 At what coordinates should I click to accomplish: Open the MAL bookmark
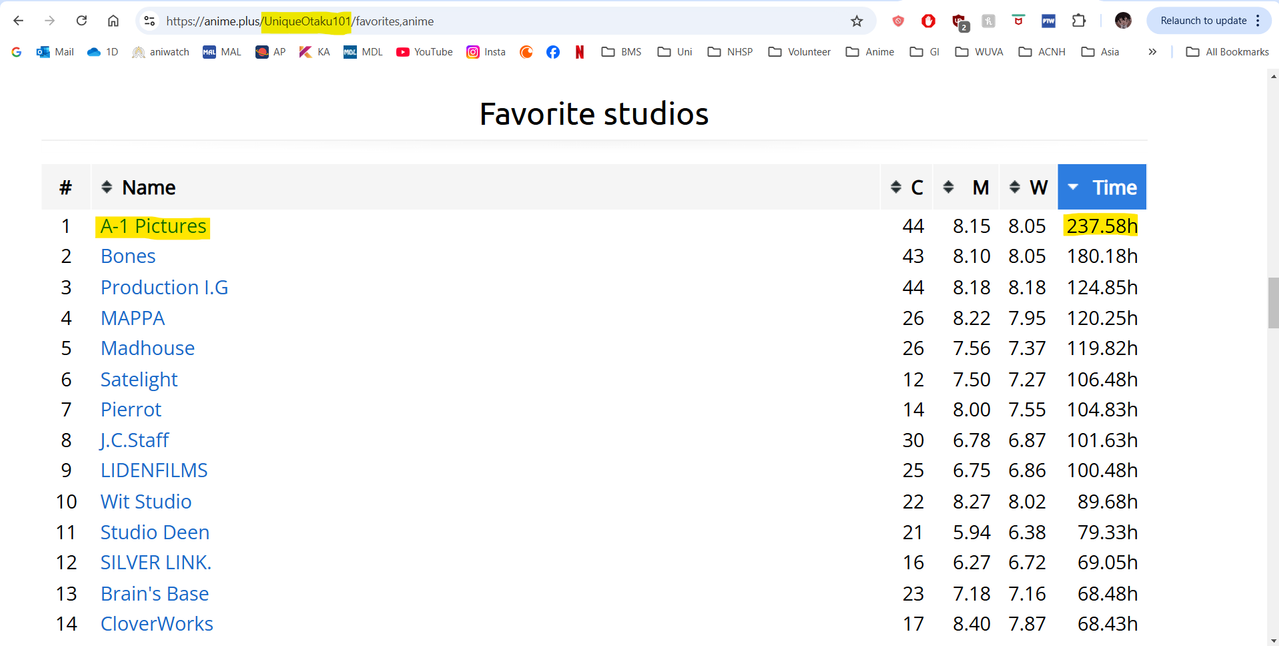point(222,52)
